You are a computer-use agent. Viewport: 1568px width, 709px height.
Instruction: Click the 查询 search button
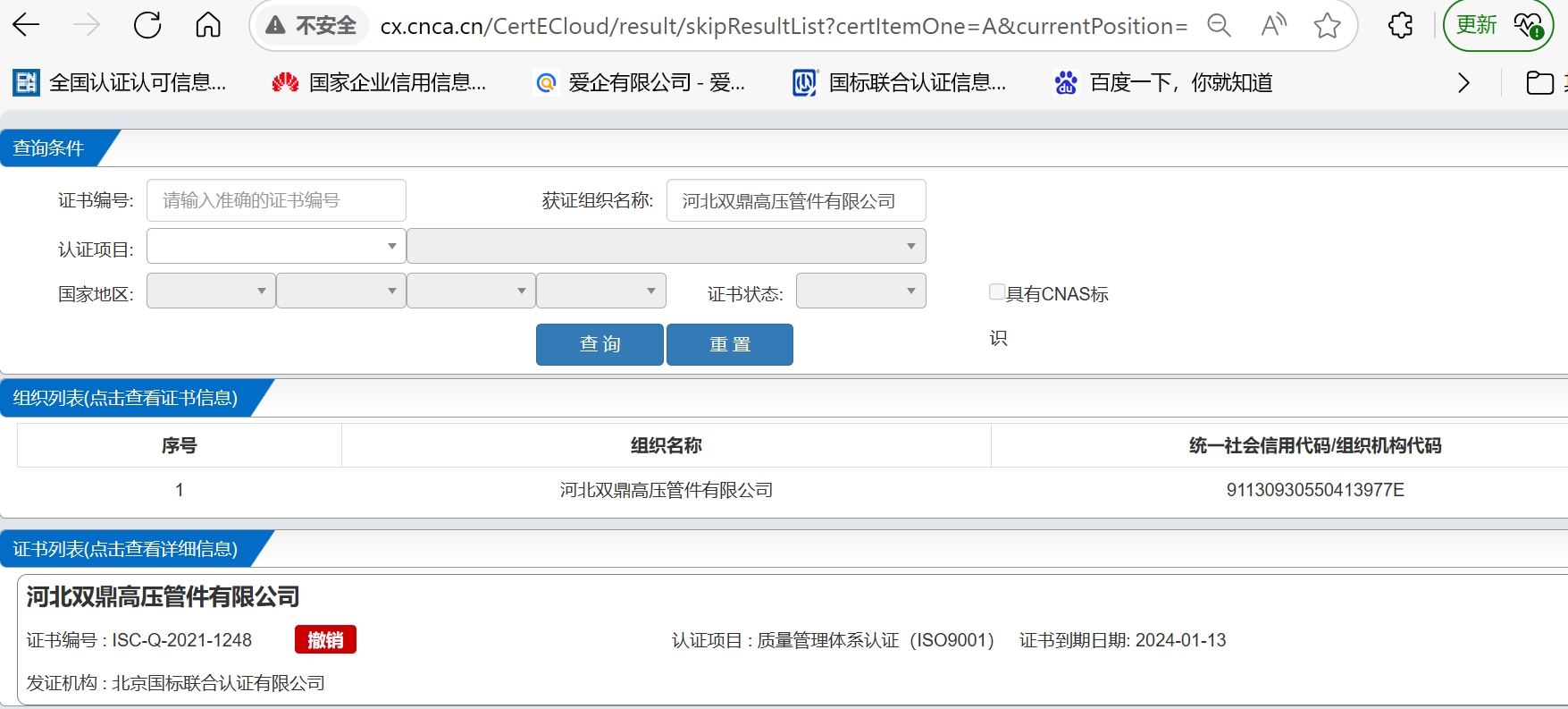(600, 344)
